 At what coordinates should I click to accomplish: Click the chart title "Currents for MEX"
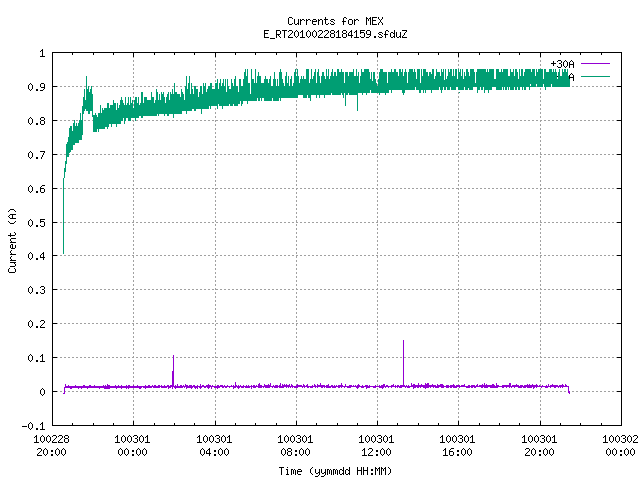335,21
